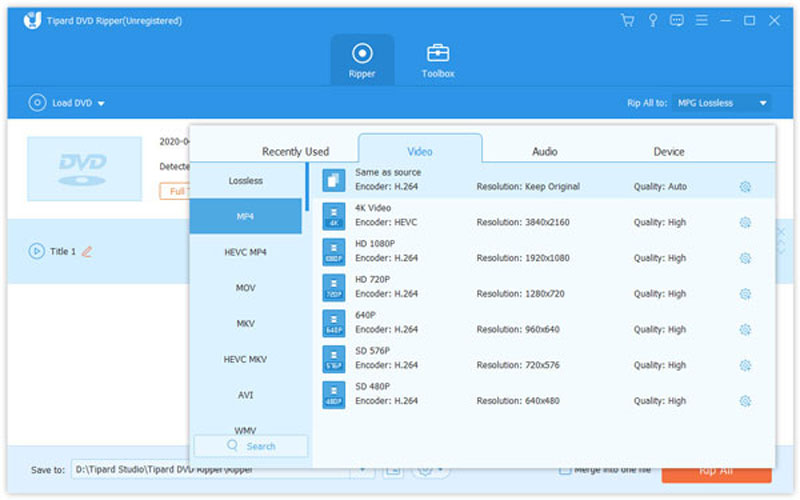Play Title 1 preview button
800x500 pixels.
(37, 252)
